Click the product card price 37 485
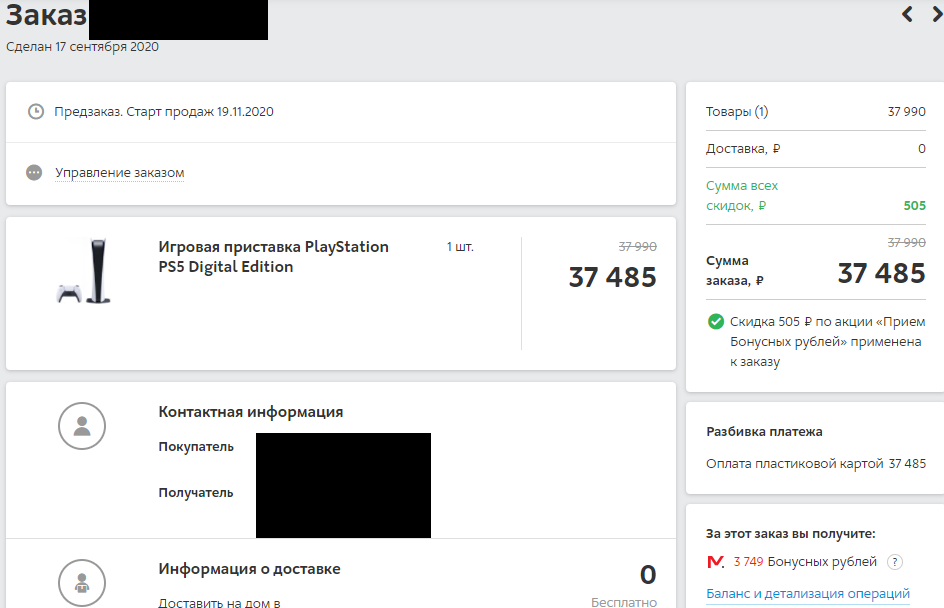 coord(613,278)
